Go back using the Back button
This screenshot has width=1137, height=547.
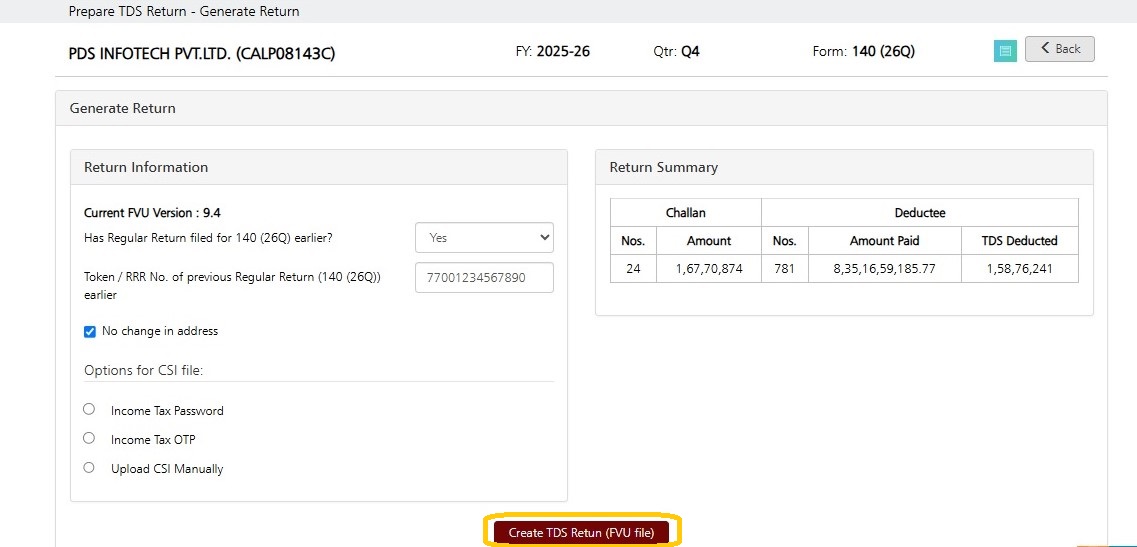coord(1059,49)
